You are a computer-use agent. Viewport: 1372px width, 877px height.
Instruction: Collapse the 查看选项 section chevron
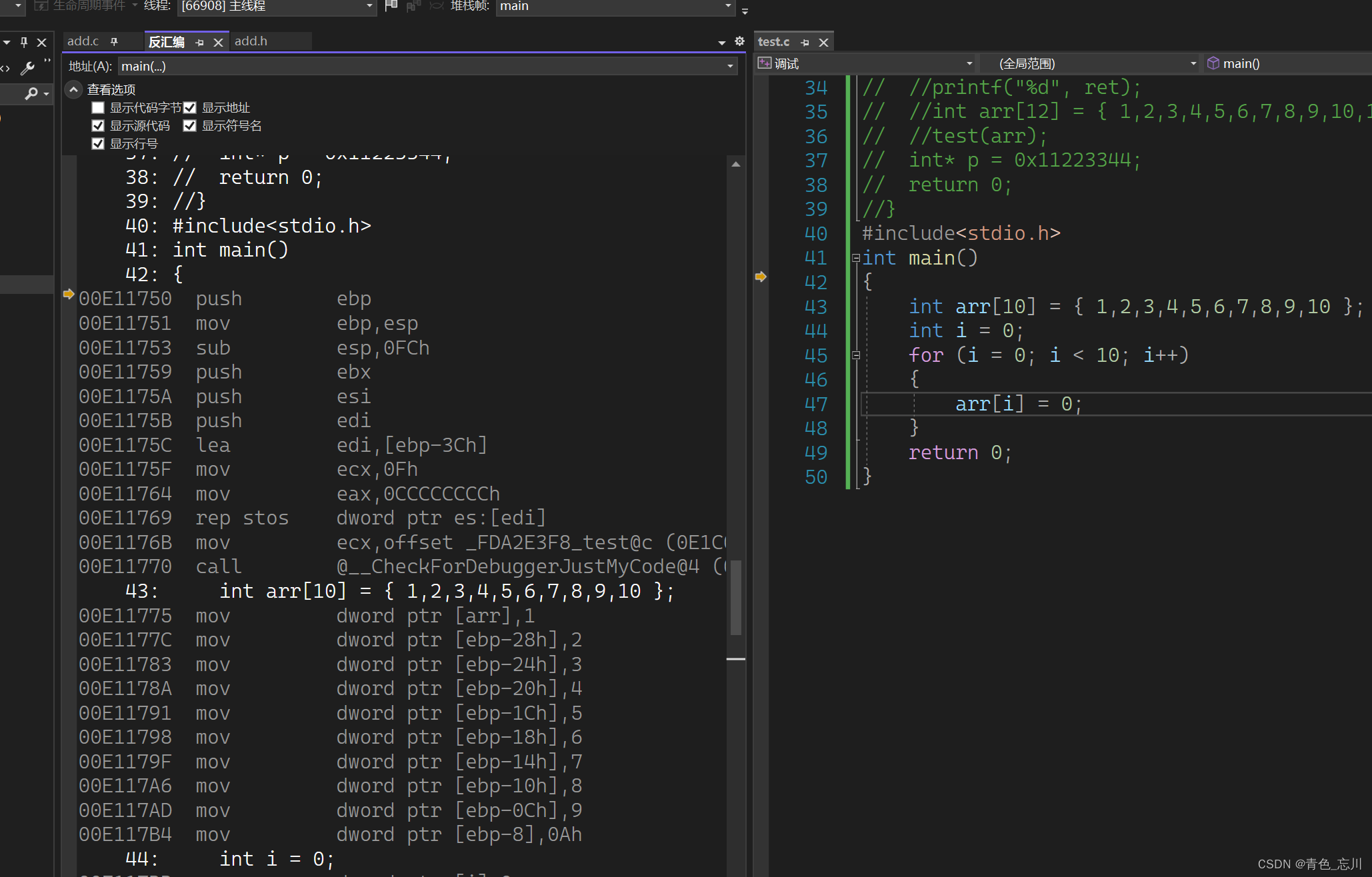[x=73, y=89]
